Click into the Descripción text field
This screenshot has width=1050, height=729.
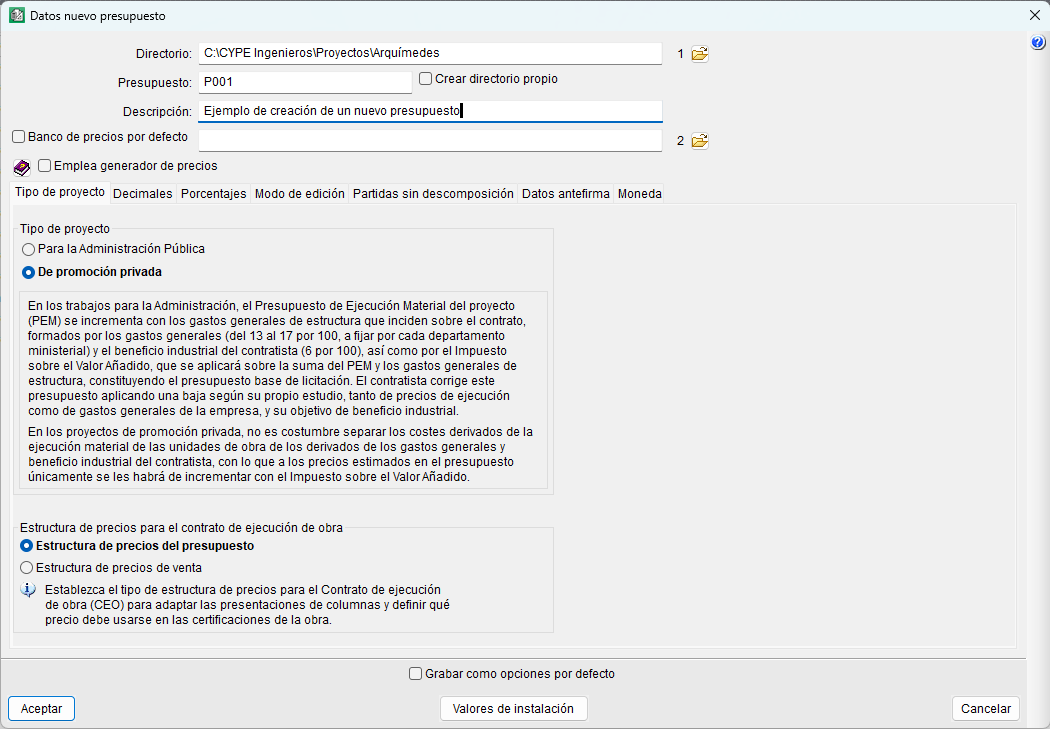pyautogui.click(x=430, y=111)
